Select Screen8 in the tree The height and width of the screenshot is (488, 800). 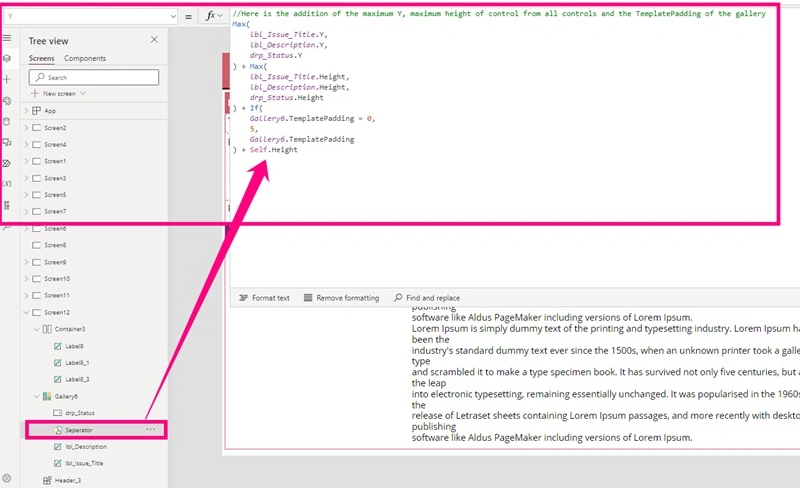point(55,245)
